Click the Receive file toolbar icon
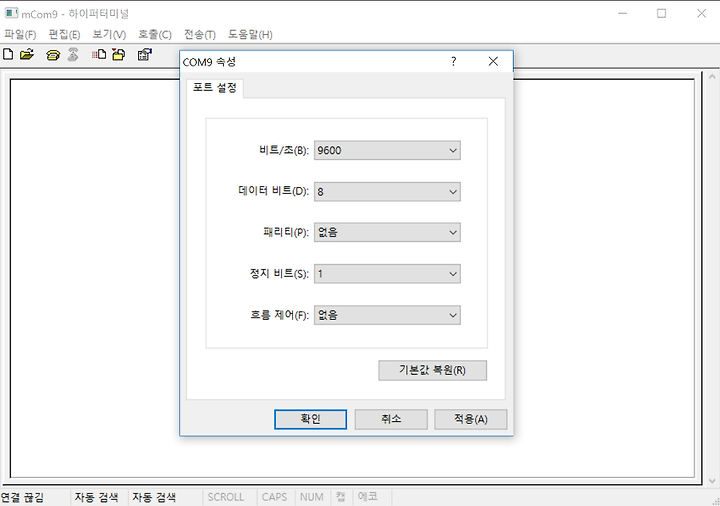Viewport: 720px width, 506px height. click(118, 55)
